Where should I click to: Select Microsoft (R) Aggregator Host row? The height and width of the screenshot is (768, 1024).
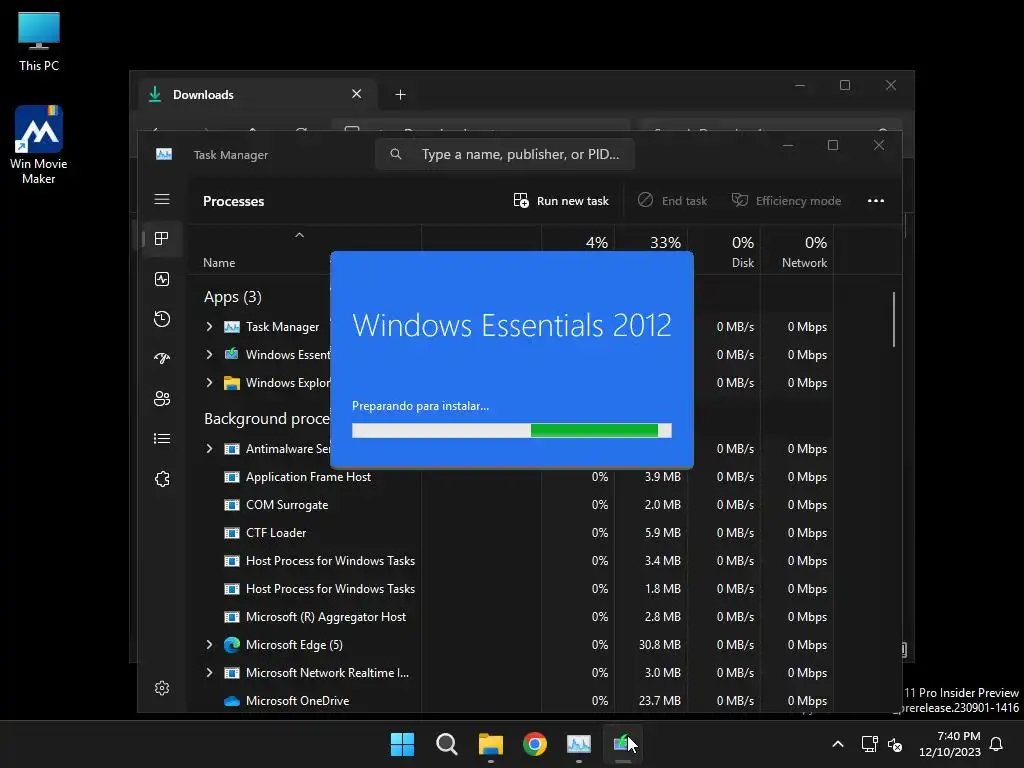coord(518,616)
